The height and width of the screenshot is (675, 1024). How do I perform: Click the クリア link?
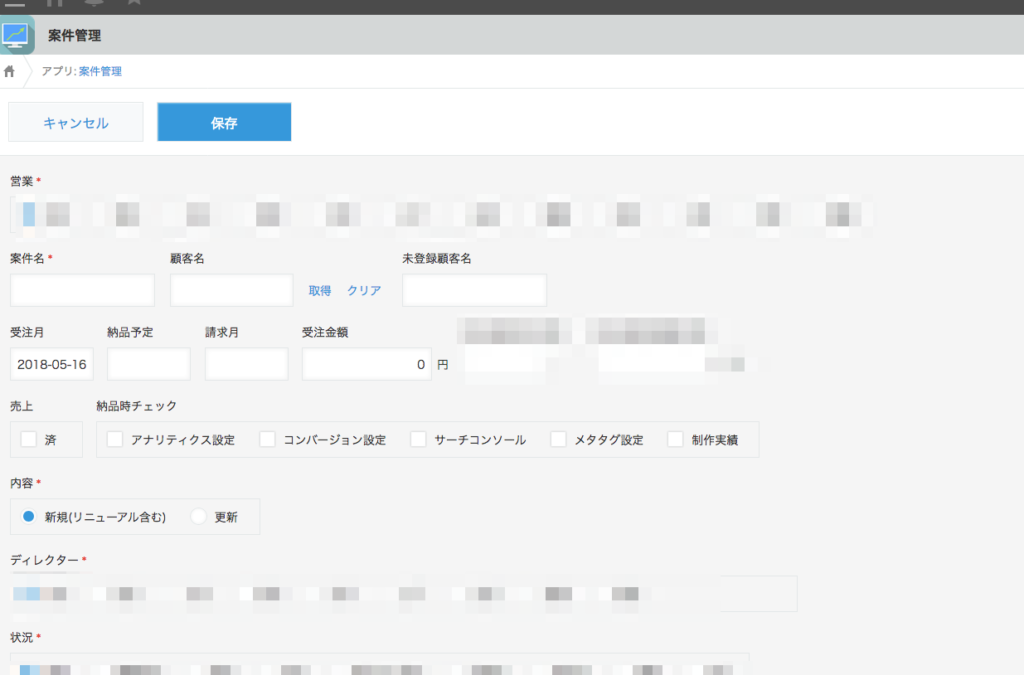click(x=364, y=290)
